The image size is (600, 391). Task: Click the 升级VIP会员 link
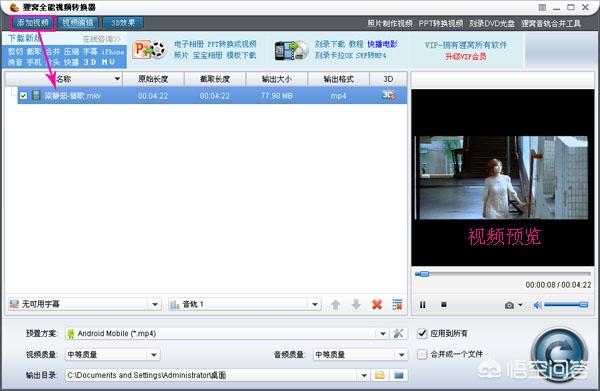[x=465, y=57]
